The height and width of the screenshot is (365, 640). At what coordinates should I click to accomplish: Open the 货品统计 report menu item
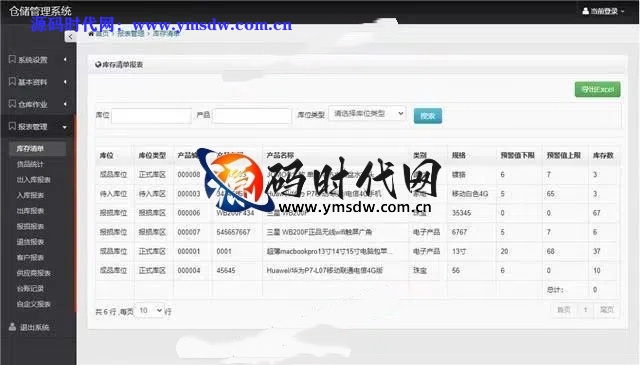click(30, 164)
